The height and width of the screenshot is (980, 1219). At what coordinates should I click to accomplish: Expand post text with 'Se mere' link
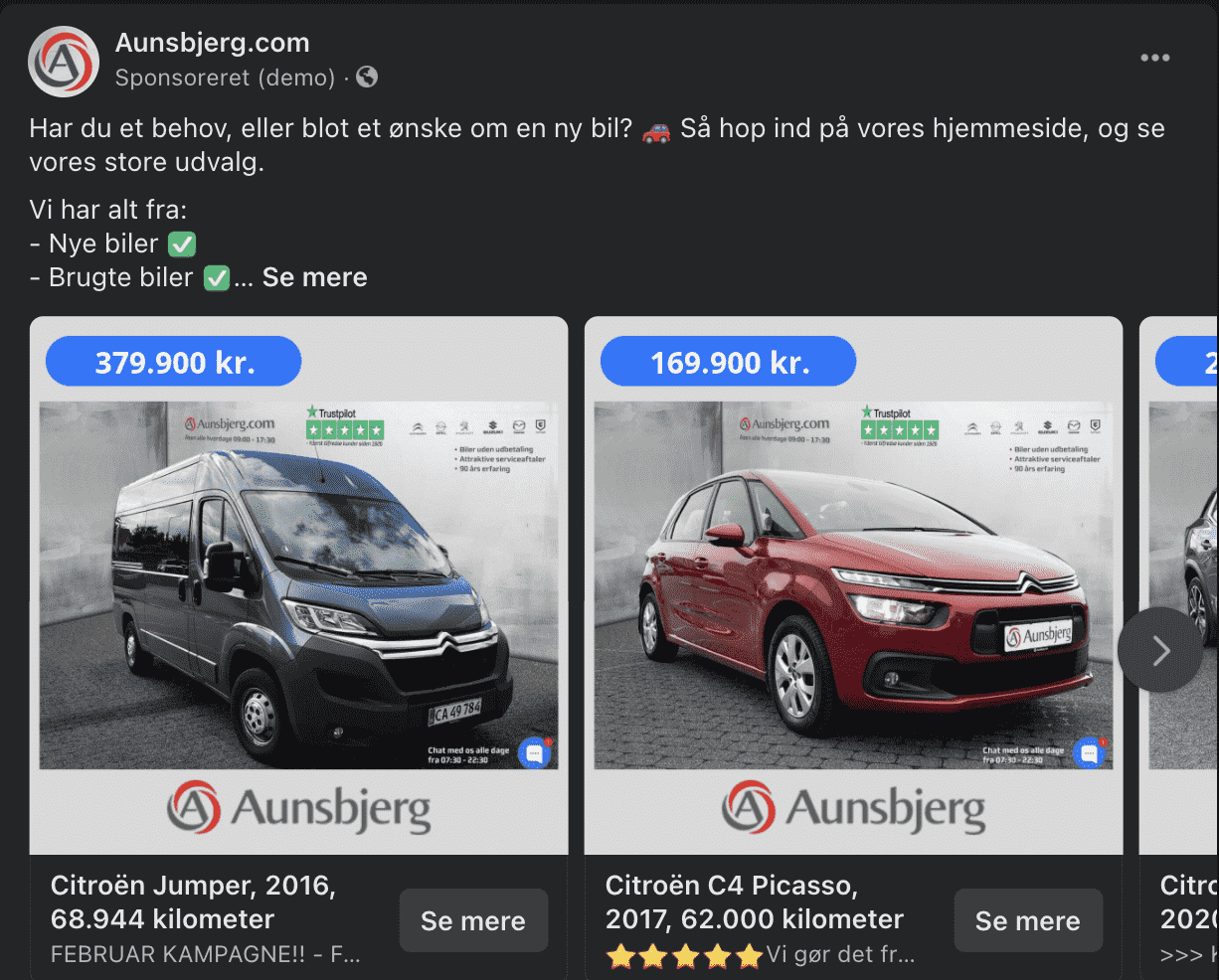point(315,277)
